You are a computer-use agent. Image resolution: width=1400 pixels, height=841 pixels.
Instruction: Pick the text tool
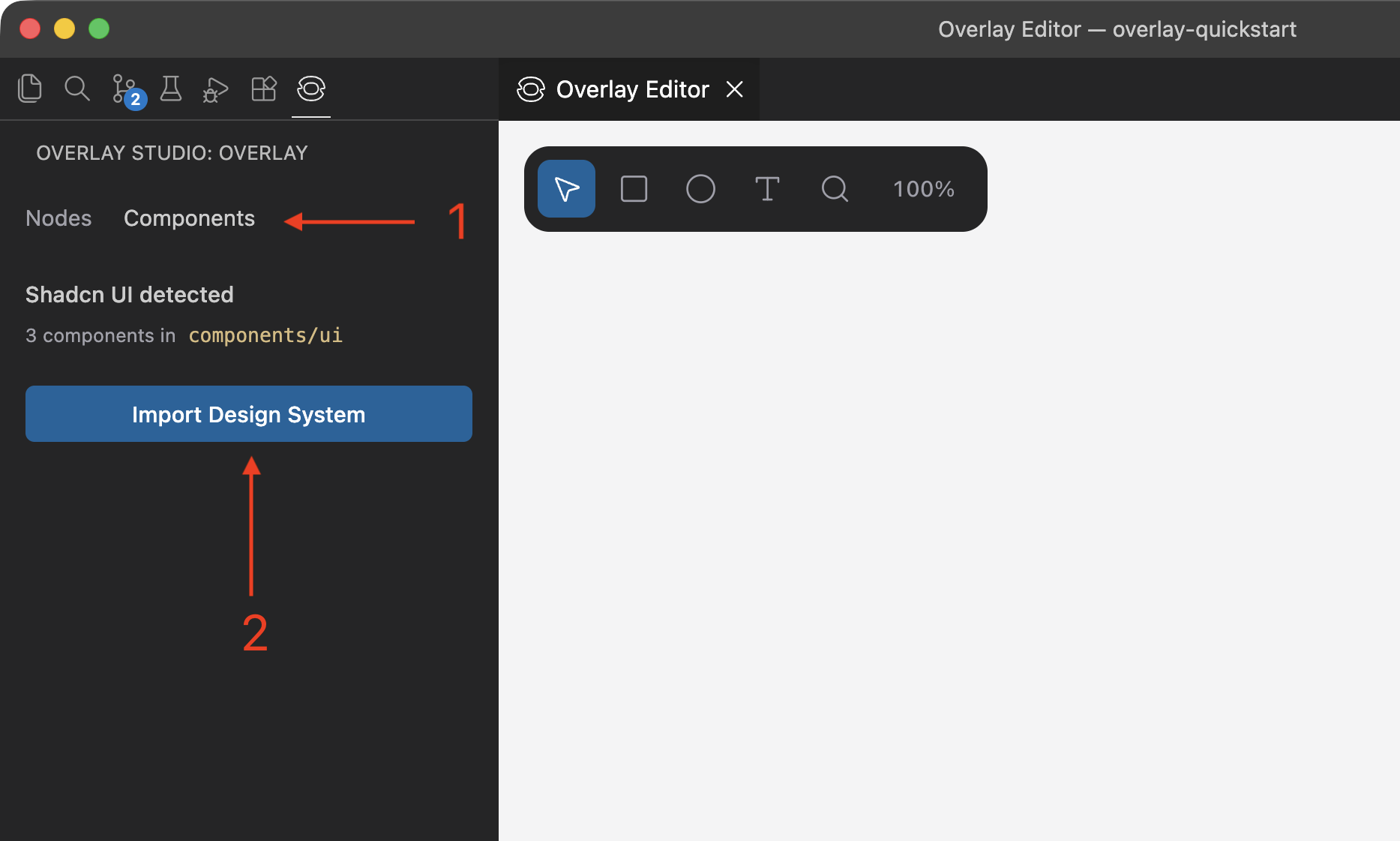[767, 188]
